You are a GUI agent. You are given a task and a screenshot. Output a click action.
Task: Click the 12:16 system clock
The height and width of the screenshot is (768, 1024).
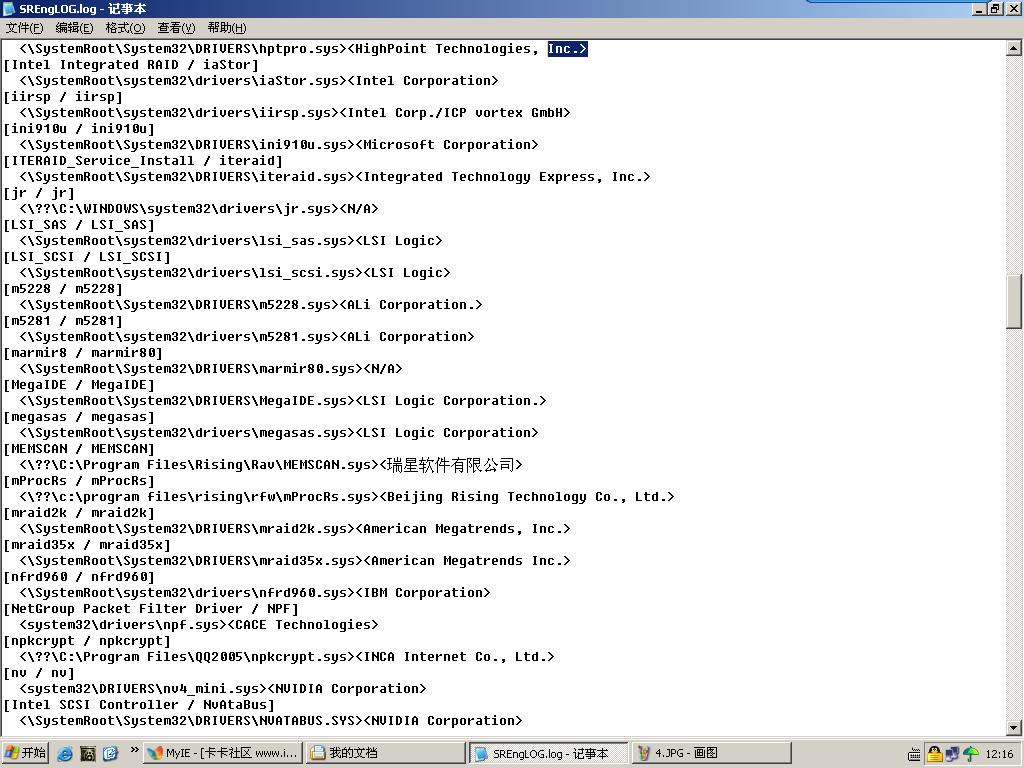(x=999, y=754)
